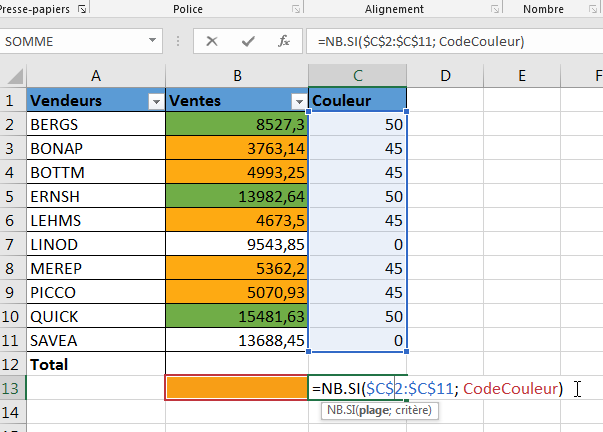
Task: Click the three-dot name box resize handle
Action: [x=179, y=42]
